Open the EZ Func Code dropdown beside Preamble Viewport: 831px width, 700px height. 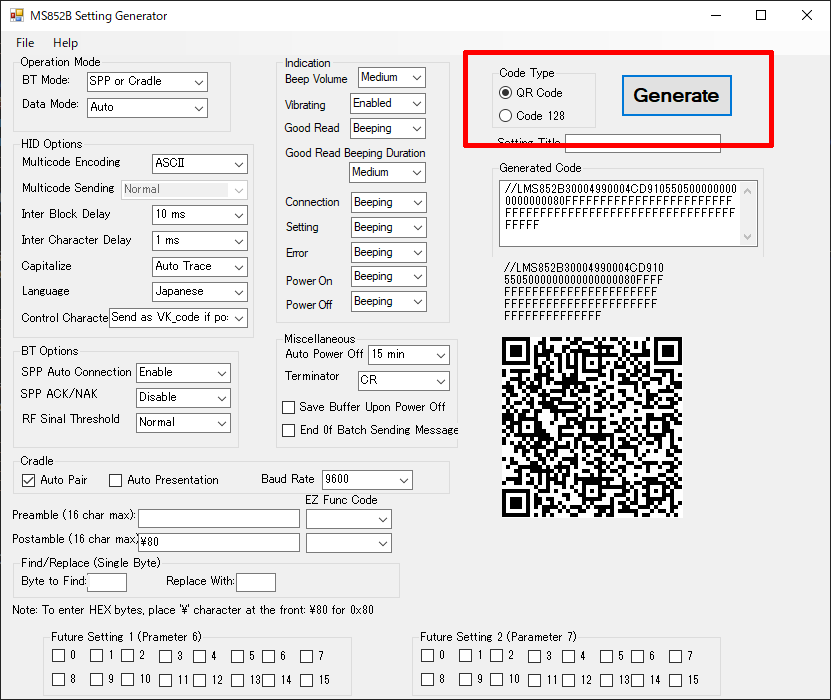point(349,519)
